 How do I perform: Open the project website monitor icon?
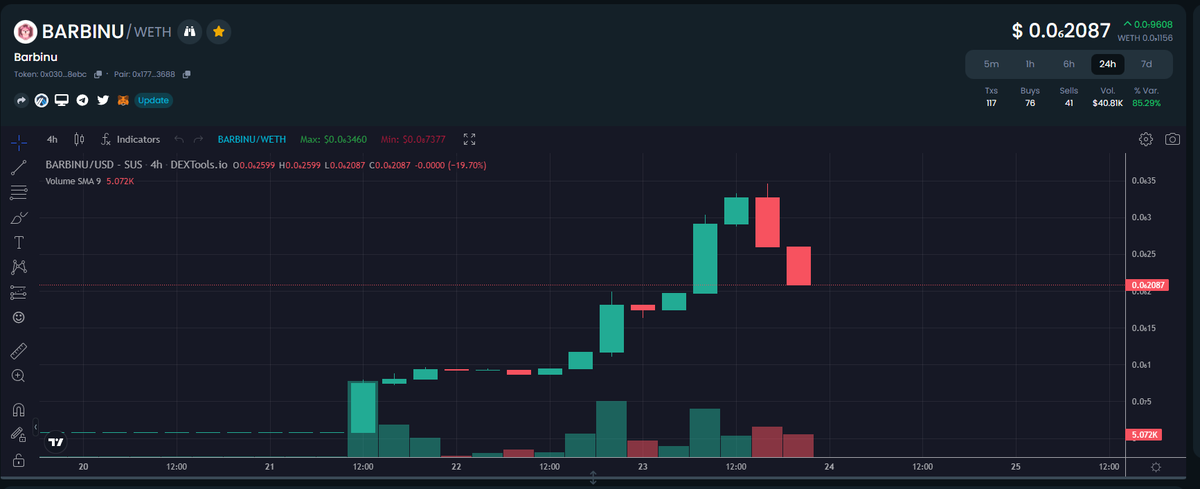62,100
